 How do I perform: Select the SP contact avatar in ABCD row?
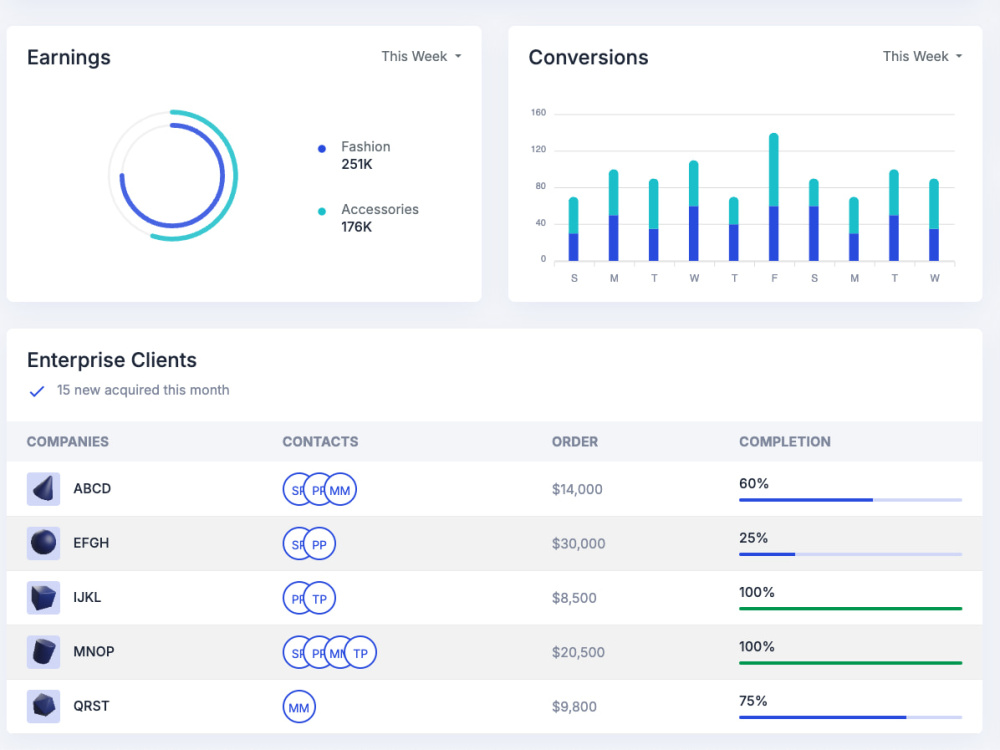[x=293, y=490]
